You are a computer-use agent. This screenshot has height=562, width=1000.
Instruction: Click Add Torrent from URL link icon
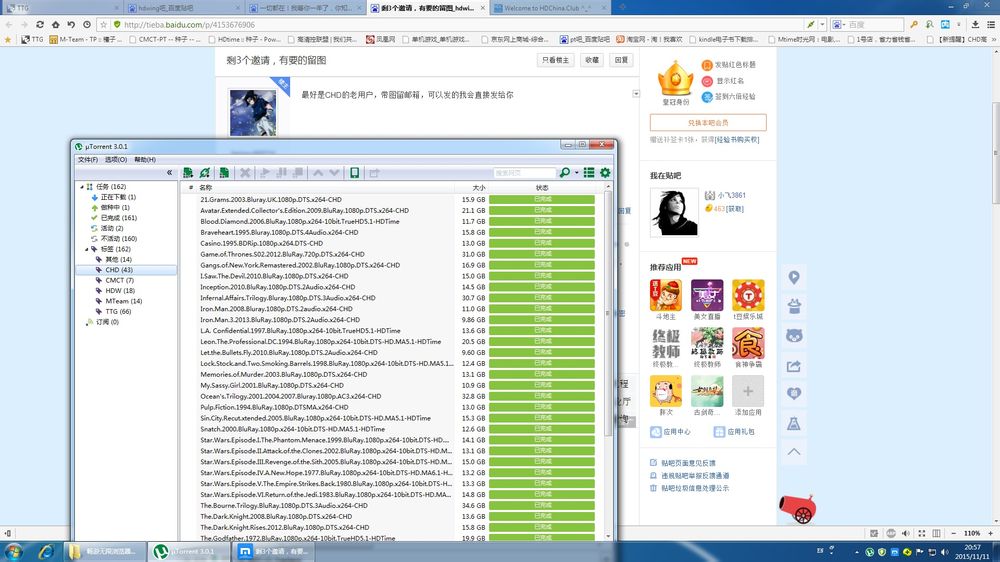pyautogui.click(x=205, y=173)
